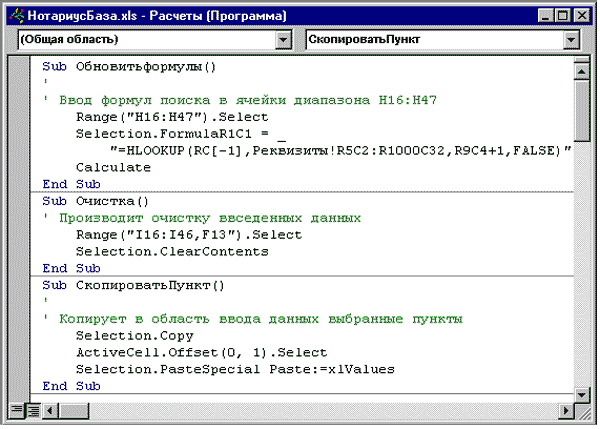Click the vertical scrollbar thumb
This screenshot has width=600, height=429.
[x=582, y=110]
